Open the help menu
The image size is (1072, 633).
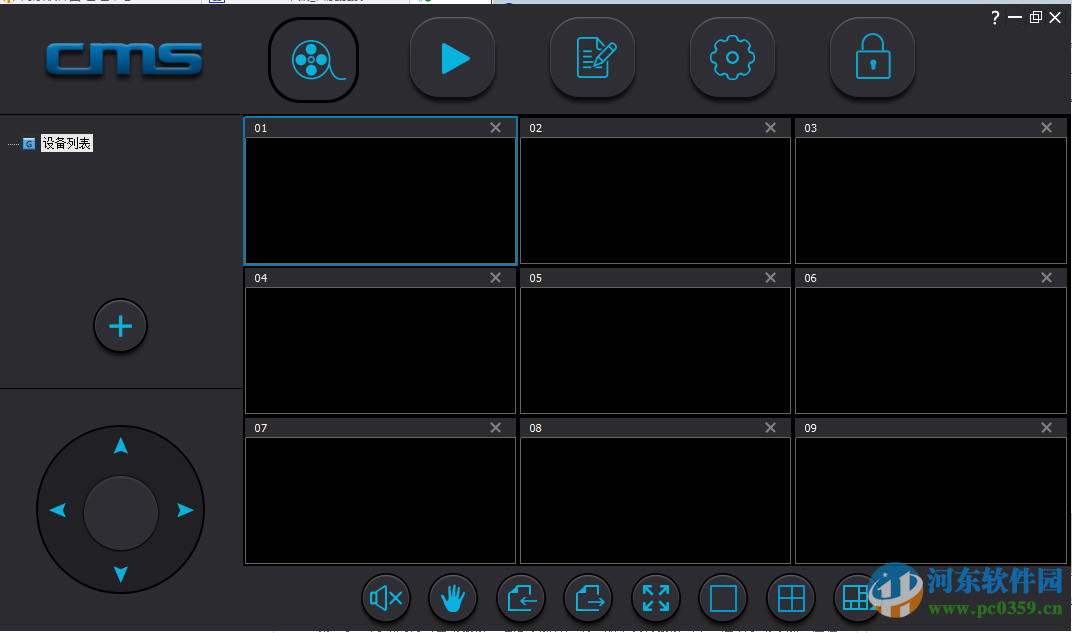993,17
